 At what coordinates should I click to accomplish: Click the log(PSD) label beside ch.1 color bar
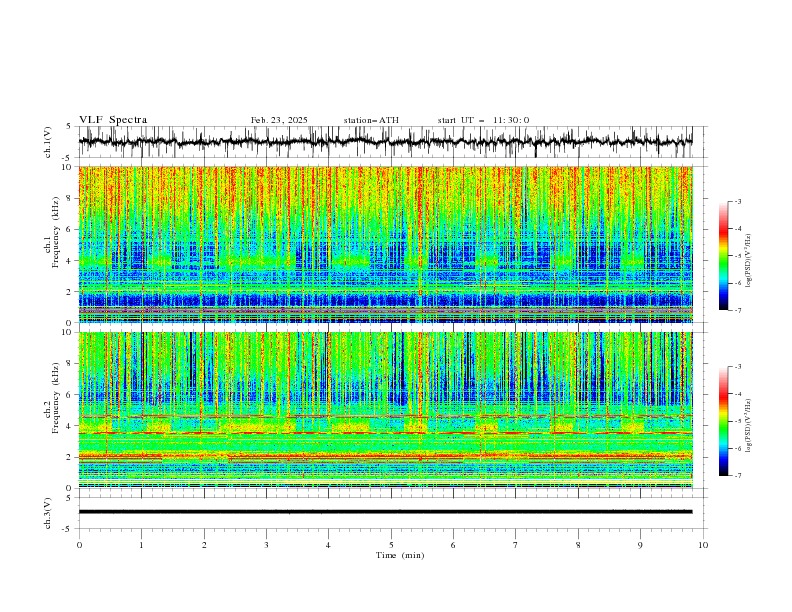[748, 261]
